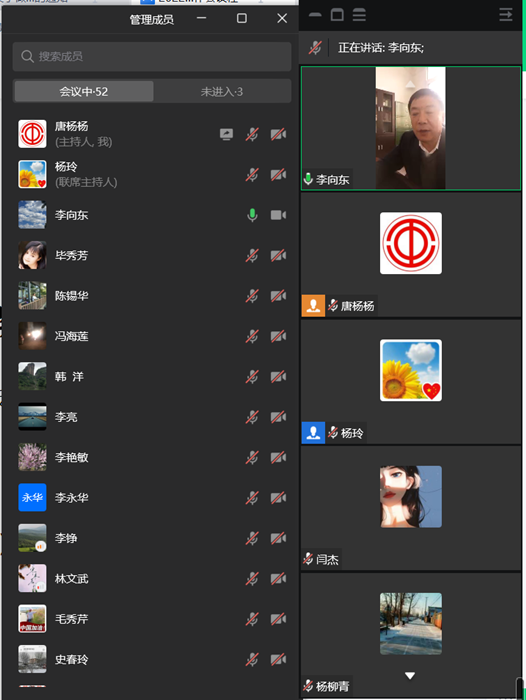Select member name 毛秀芹
Image resolution: width=526 pixels, height=700 pixels.
[71, 619]
